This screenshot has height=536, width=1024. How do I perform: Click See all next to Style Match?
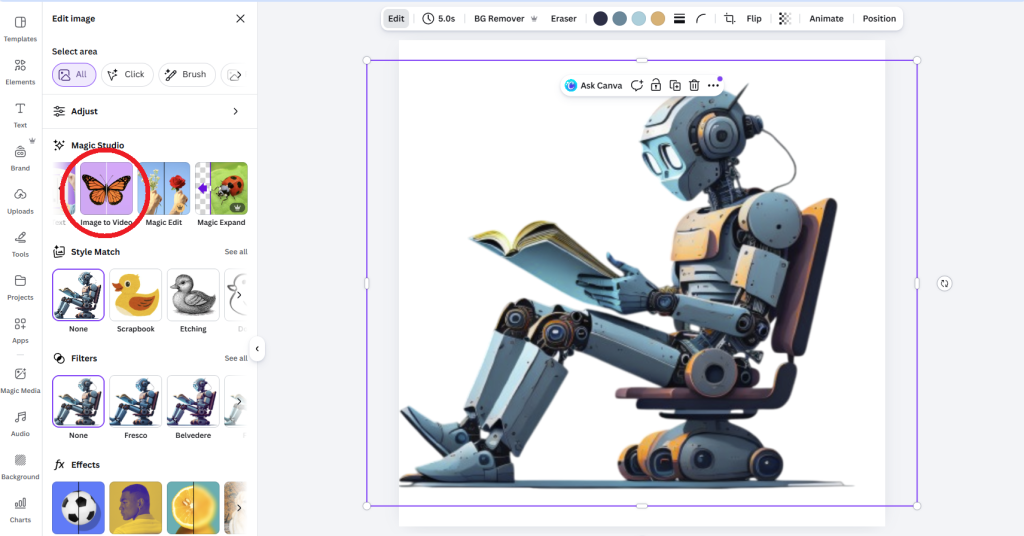click(x=235, y=252)
